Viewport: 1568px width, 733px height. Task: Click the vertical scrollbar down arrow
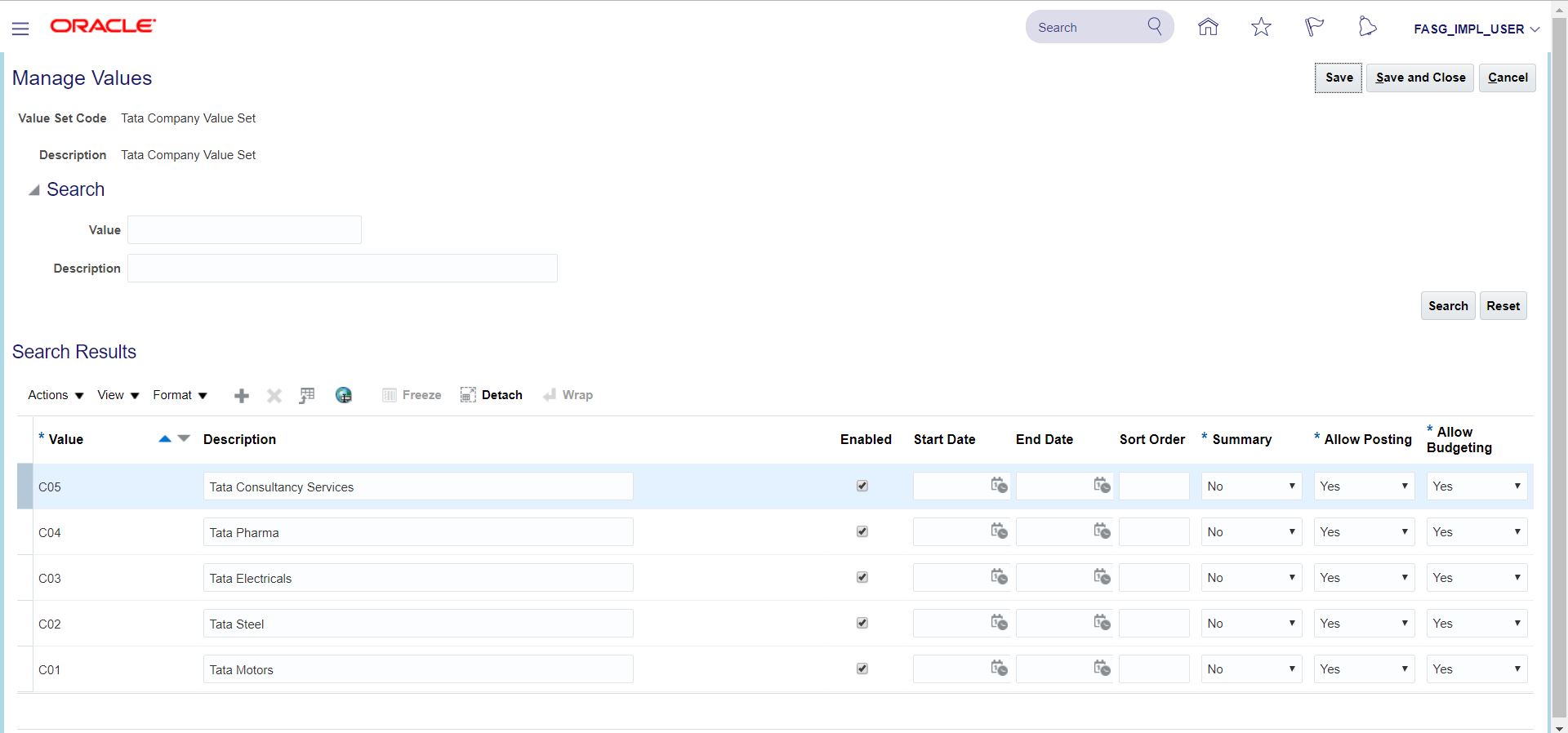tap(1559, 727)
